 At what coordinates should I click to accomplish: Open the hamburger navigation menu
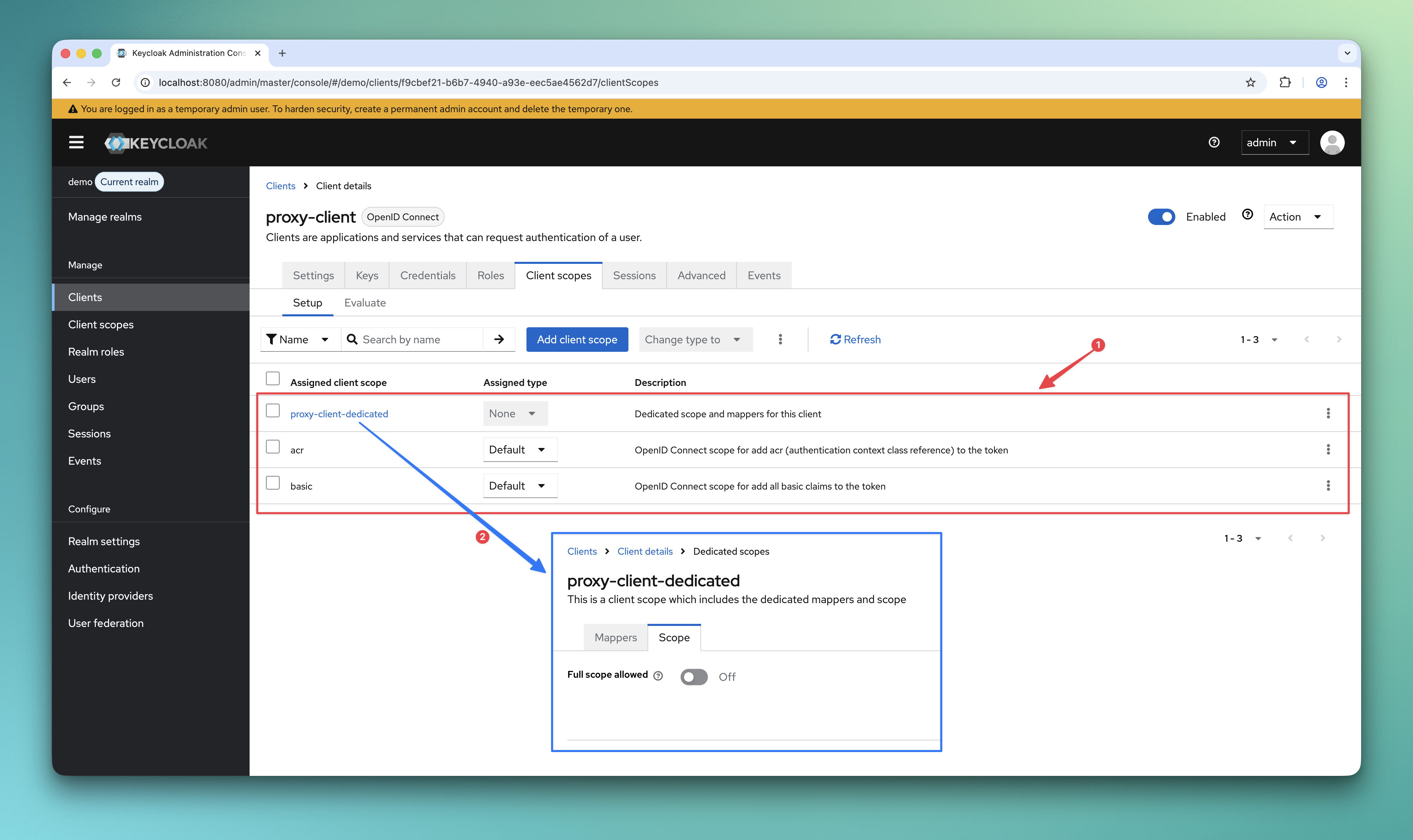[76, 142]
